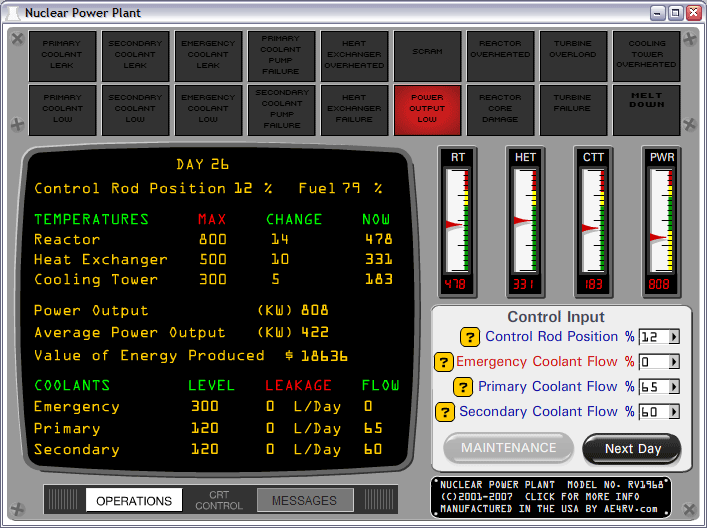Select the Turbine Failure indicator
Screen dimensions: 707x528
pyautogui.click(x=574, y=110)
